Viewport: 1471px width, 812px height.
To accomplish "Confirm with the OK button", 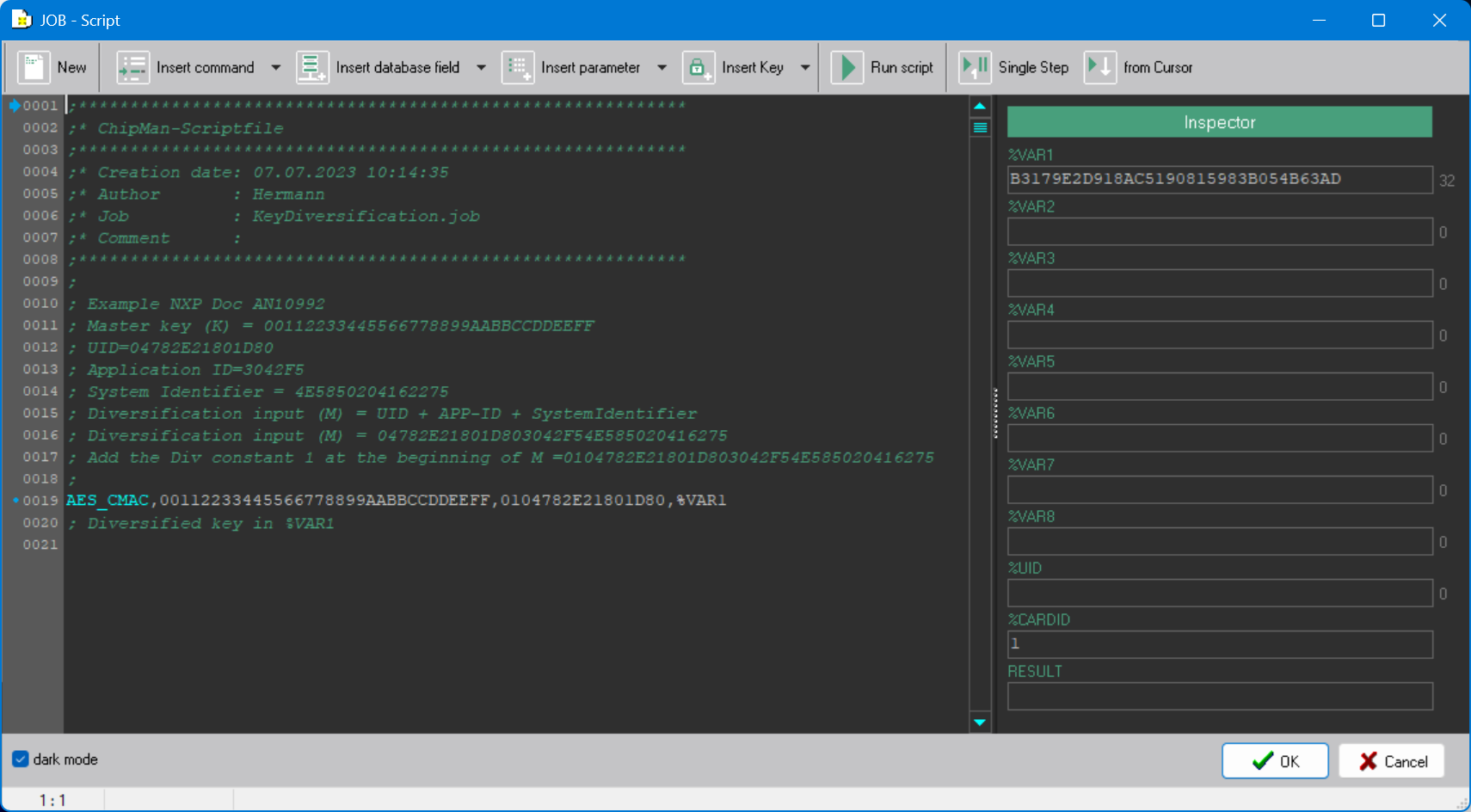I will (1275, 761).
